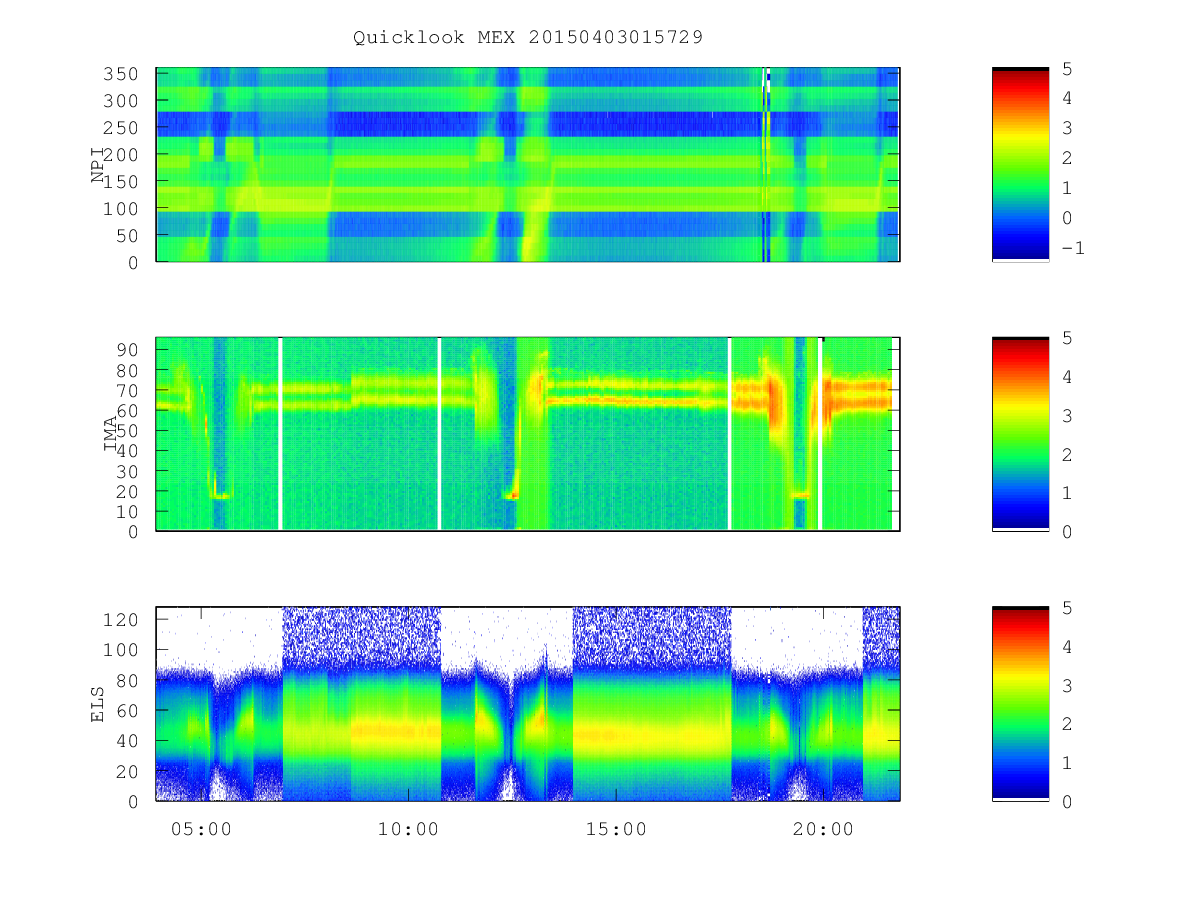
Task: Click the "1" label on ELS color bar
Action: pyautogui.click(x=1067, y=762)
